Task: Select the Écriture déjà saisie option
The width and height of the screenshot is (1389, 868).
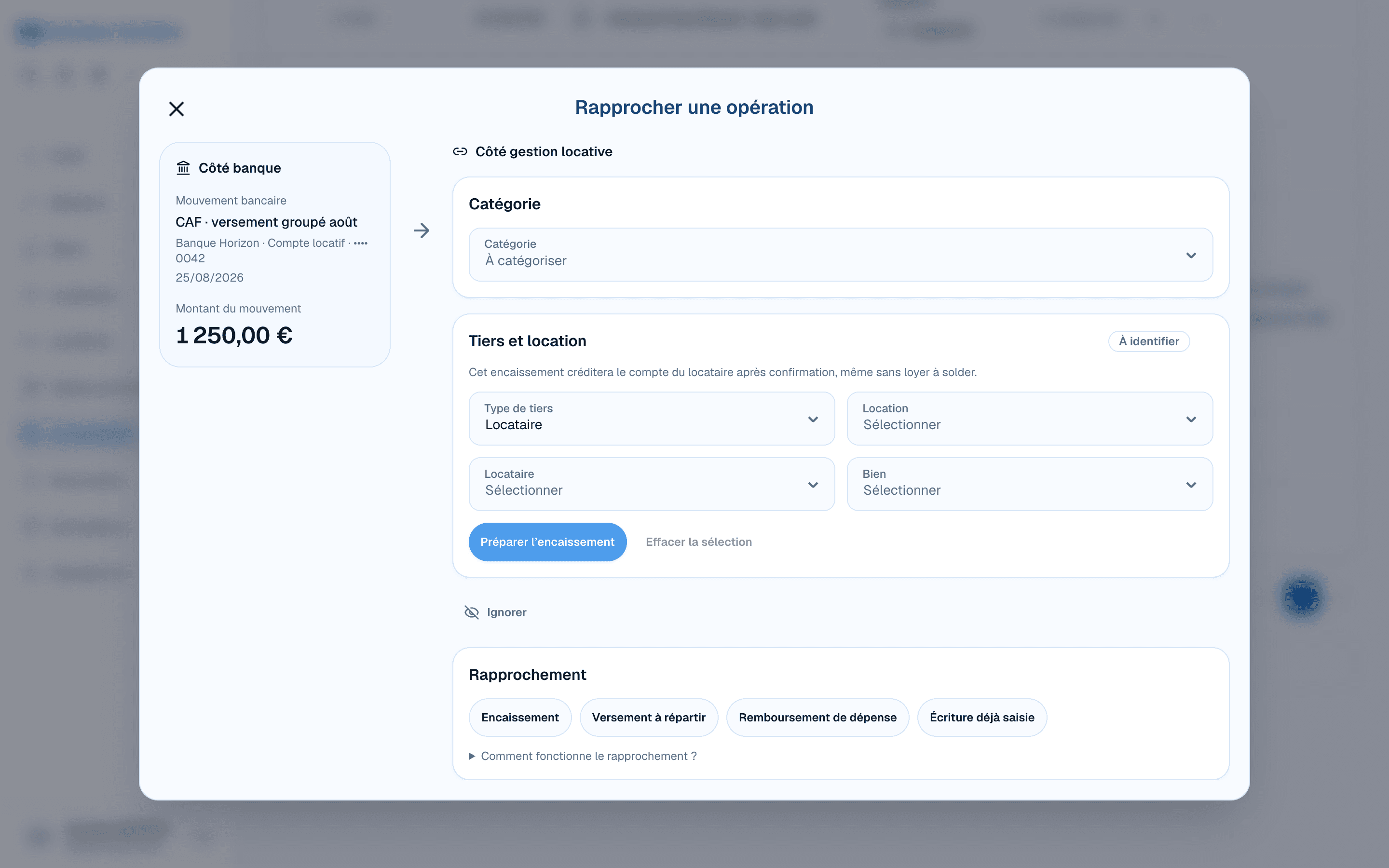Action: [x=982, y=718]
